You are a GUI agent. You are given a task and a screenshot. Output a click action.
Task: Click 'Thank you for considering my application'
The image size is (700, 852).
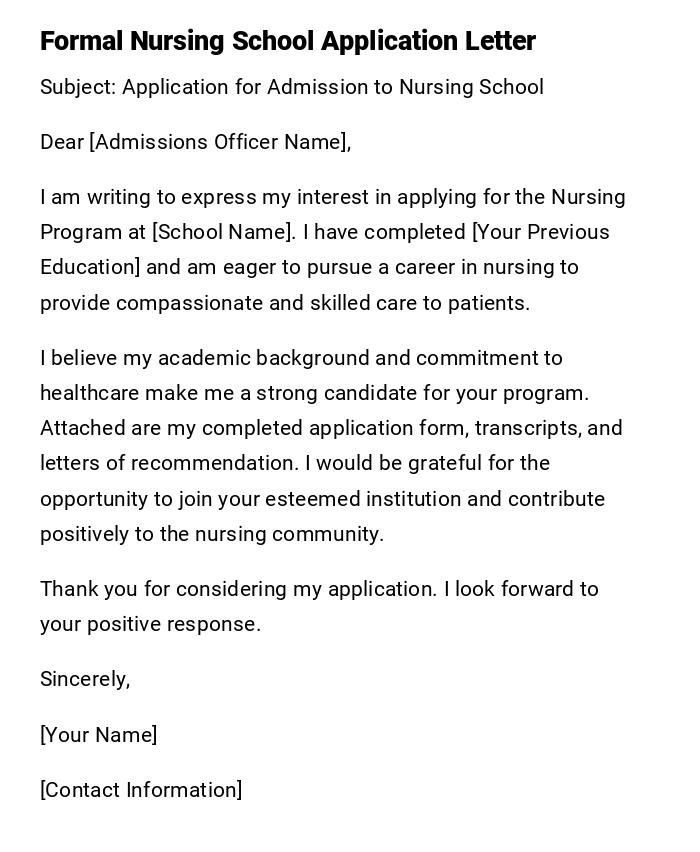237,589
